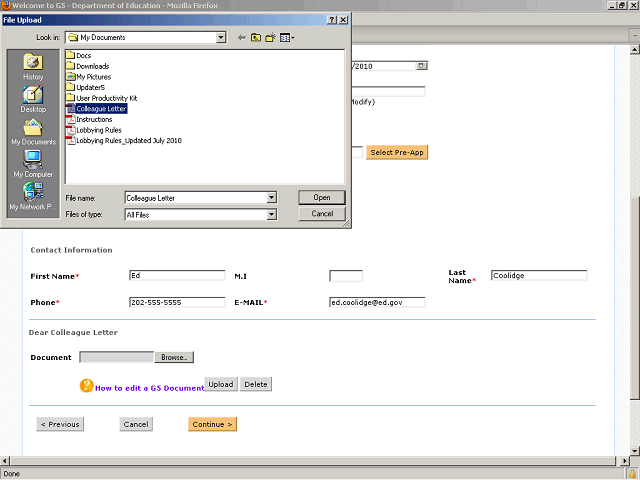Click the form Cancel button
The image size is (640, 480).
(x=136, y=424)
